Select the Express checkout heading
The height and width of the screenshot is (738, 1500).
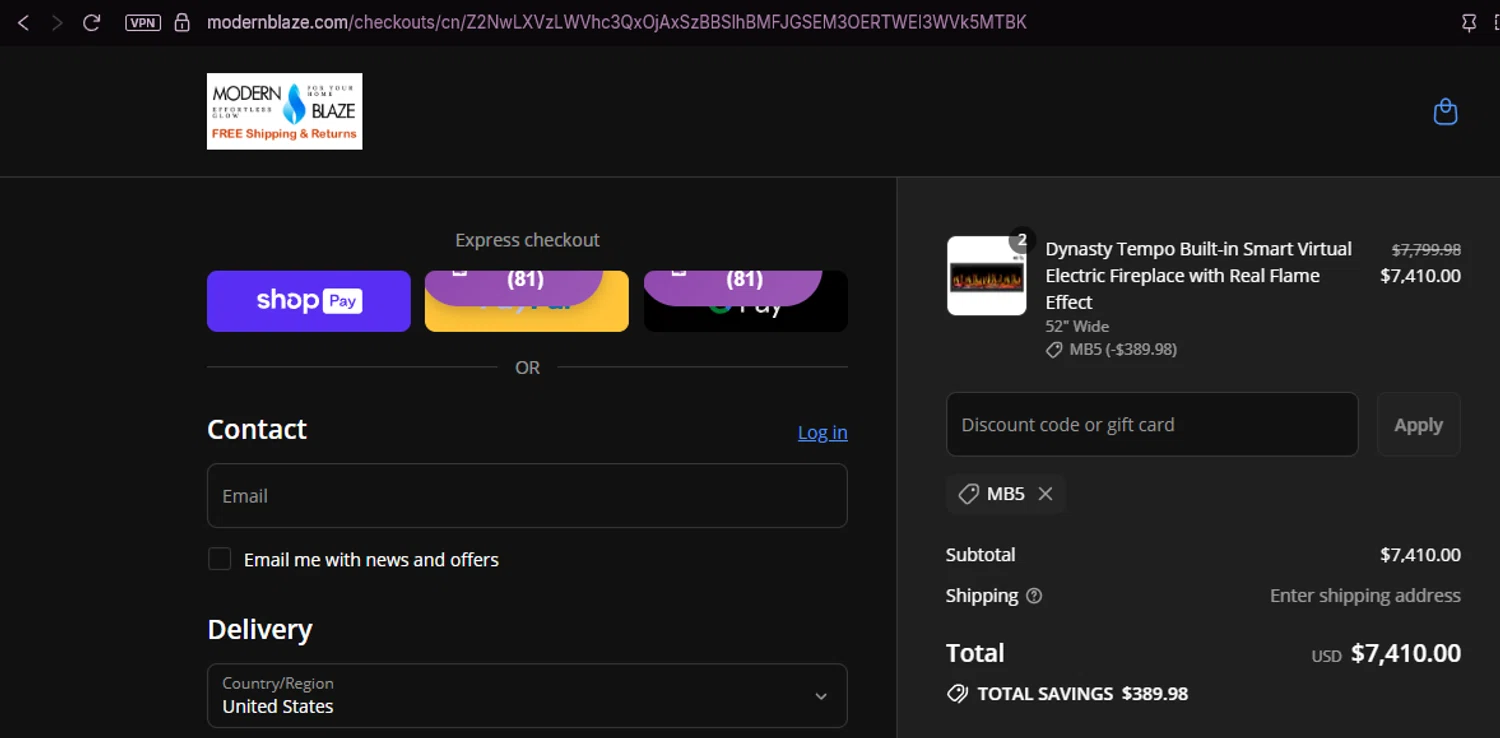click(x=527, y=240)
